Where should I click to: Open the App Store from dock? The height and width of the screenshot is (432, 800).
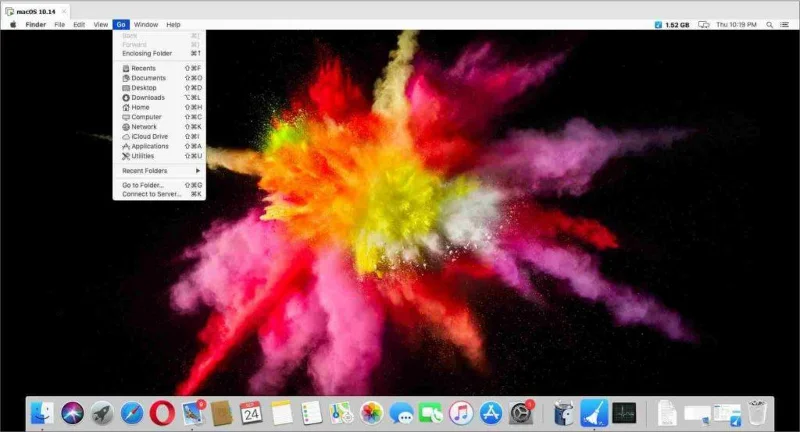pos(490,412)
